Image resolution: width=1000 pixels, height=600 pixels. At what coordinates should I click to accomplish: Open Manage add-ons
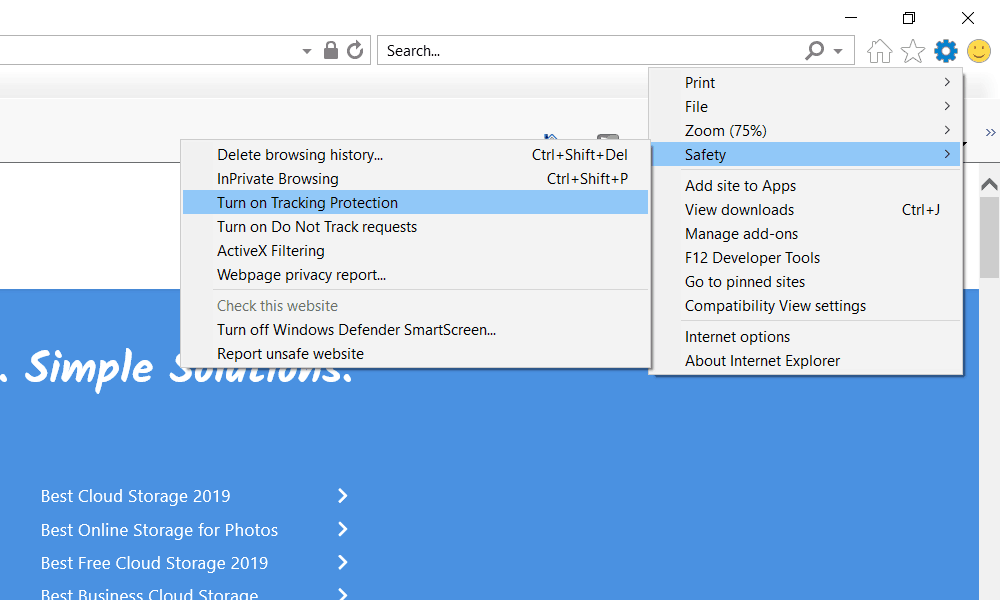806,234
